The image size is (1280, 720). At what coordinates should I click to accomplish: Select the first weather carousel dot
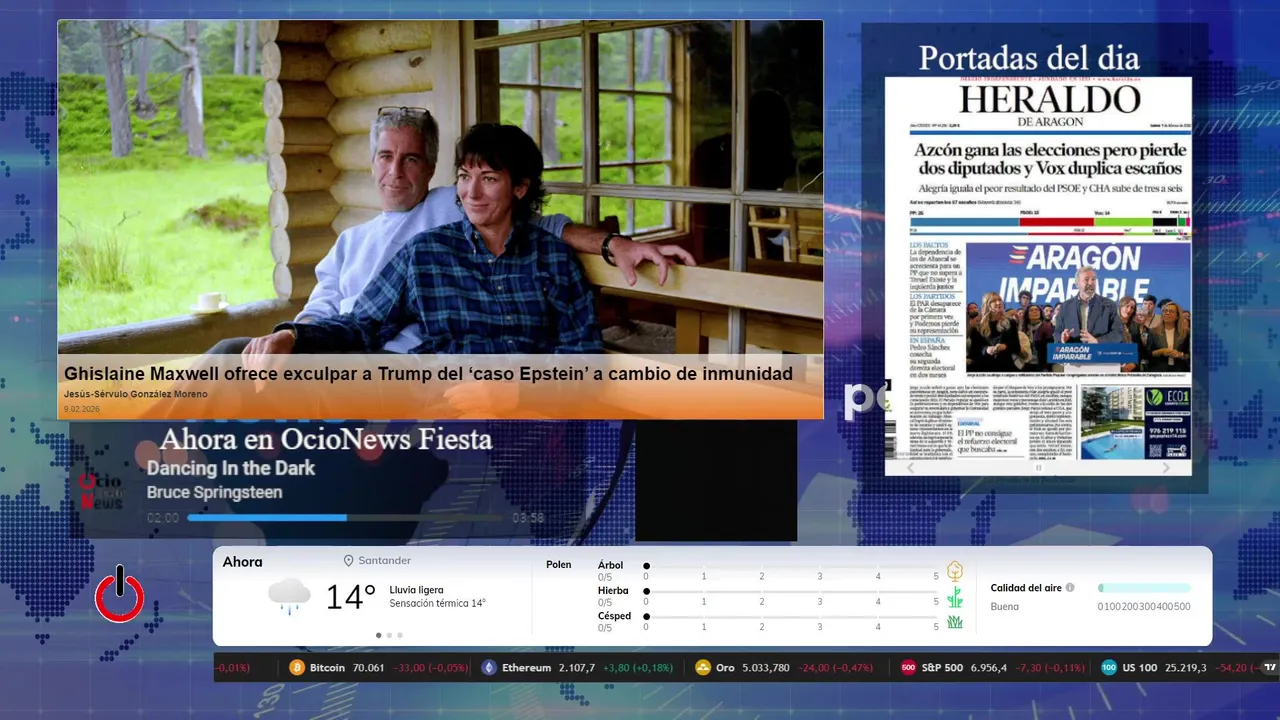pyautogui.click(x=378, y=635)
